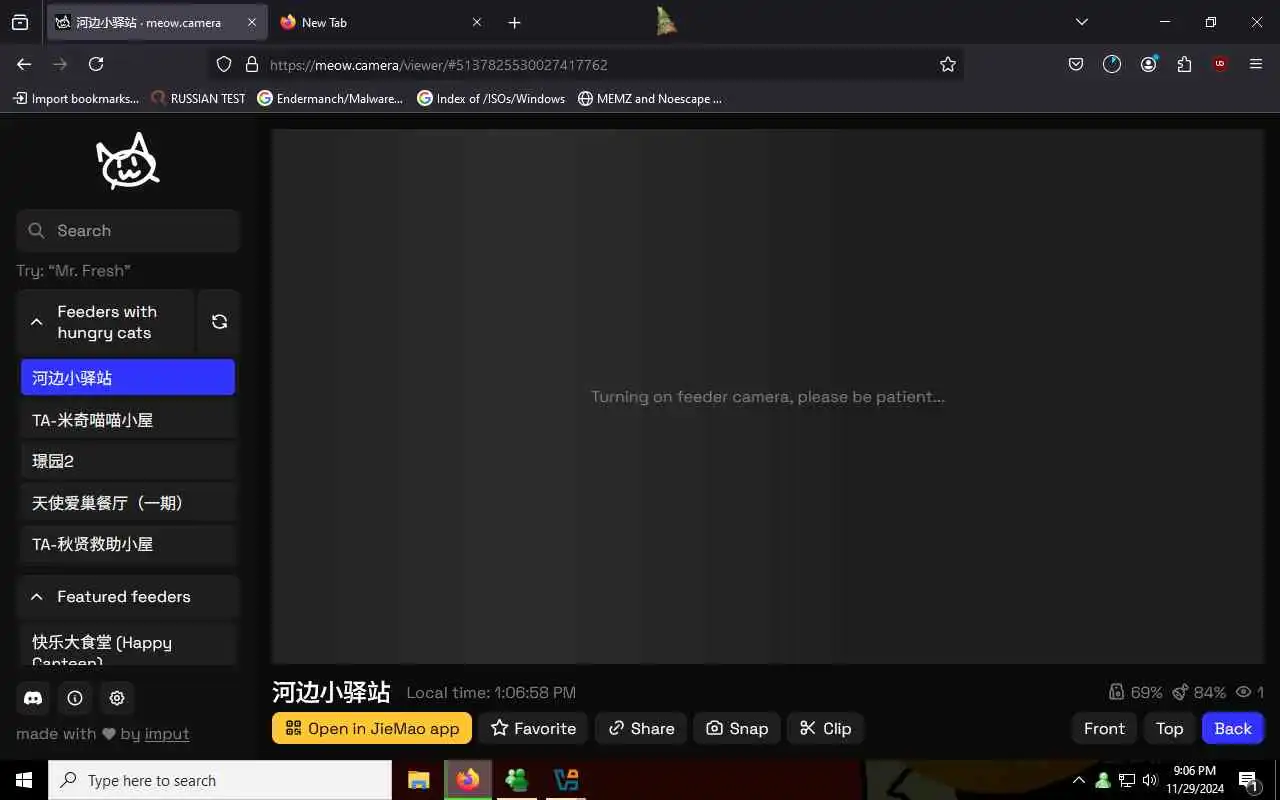Open green people app in taskbar

[x=517, y=780]
